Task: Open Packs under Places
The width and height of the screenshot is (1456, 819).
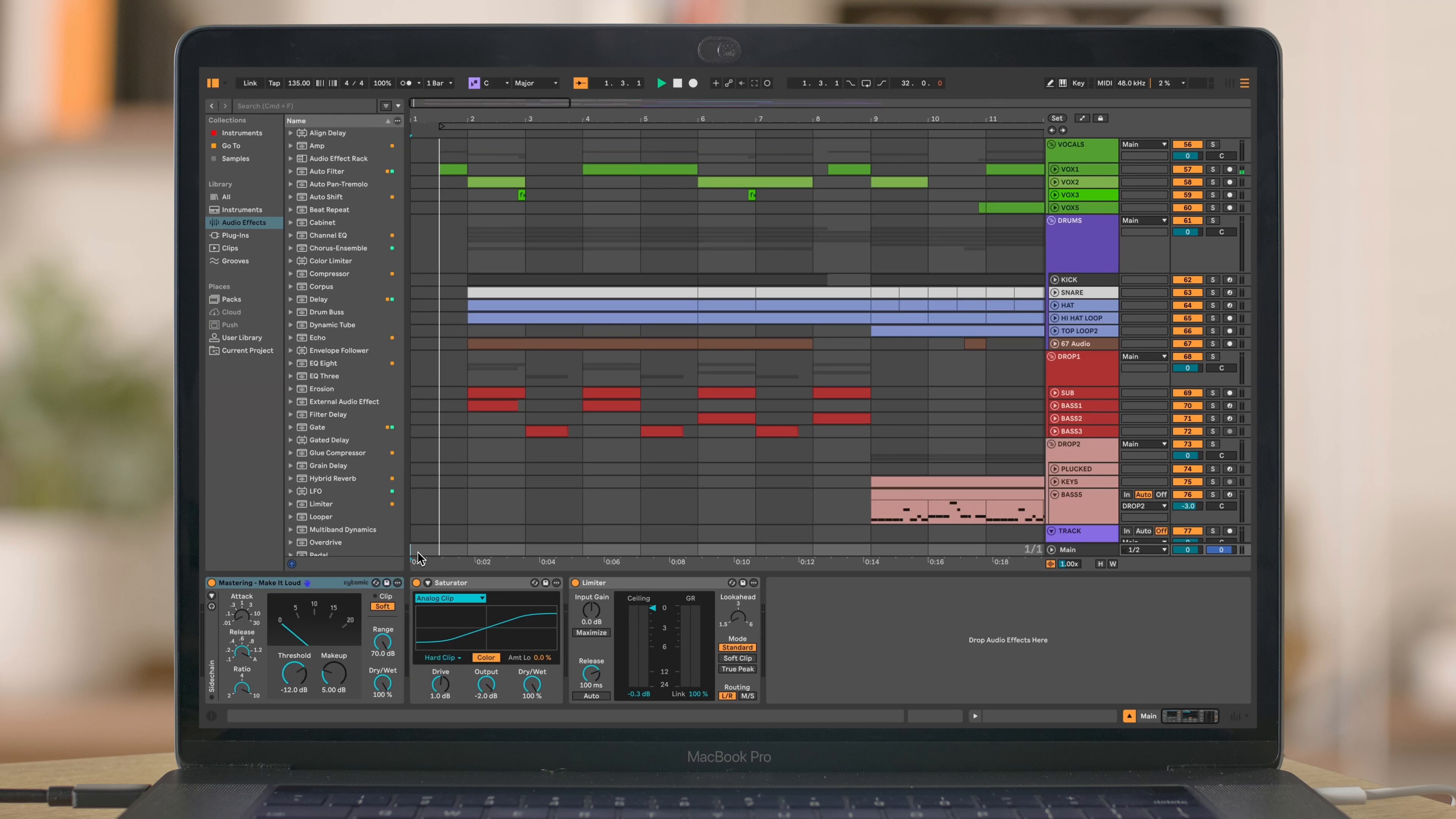Action: click(x=231, y=299)
